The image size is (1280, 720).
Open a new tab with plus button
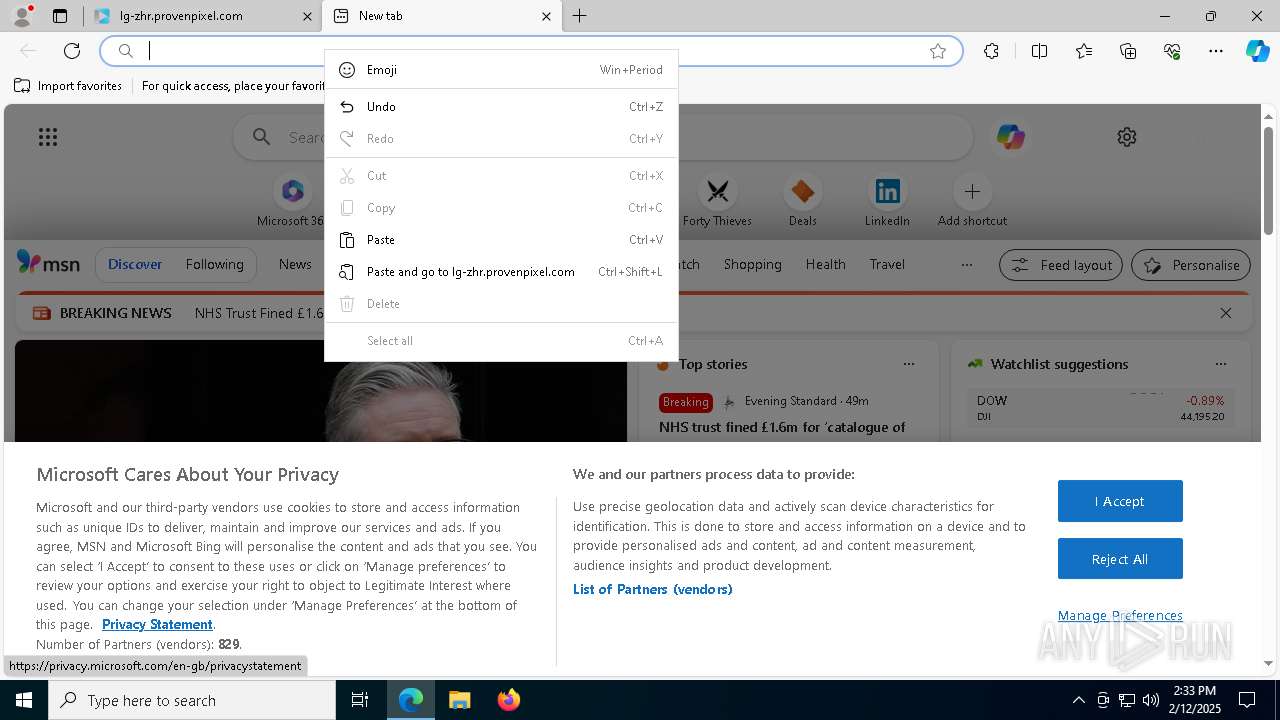coord(580,16)
